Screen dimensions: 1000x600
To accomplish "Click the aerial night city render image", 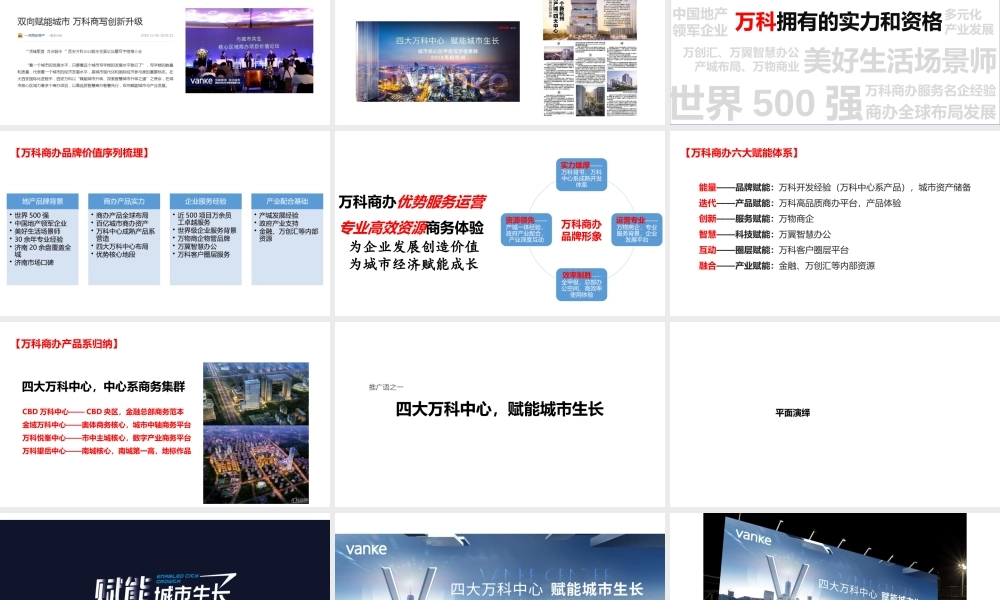I will pos(256,465).
